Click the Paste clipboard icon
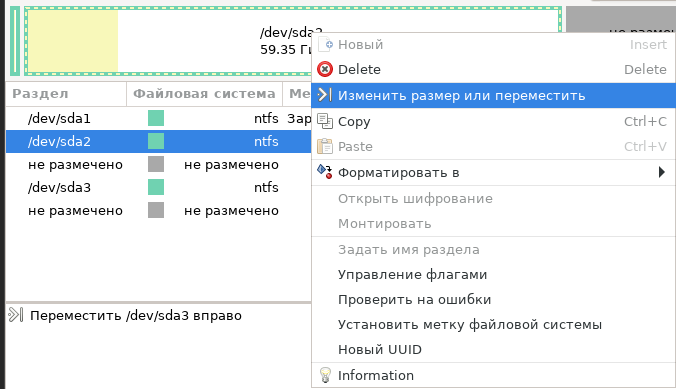The height and width of the screenshot is (389, 676). [325, 146]
